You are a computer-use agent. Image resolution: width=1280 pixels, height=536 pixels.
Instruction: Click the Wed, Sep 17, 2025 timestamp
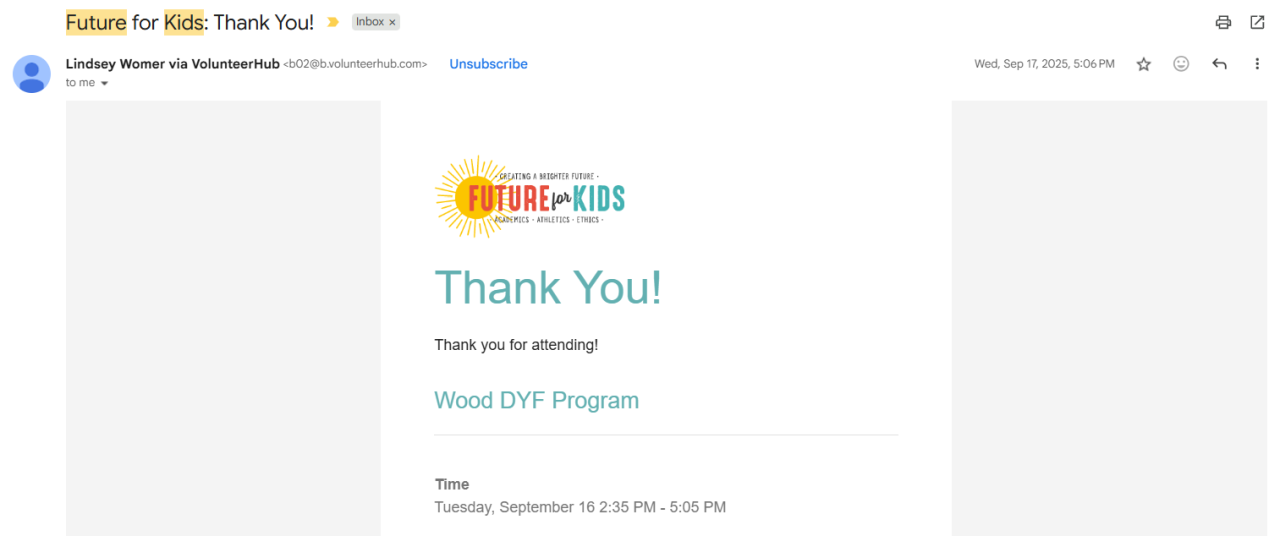click(1044, 64)
